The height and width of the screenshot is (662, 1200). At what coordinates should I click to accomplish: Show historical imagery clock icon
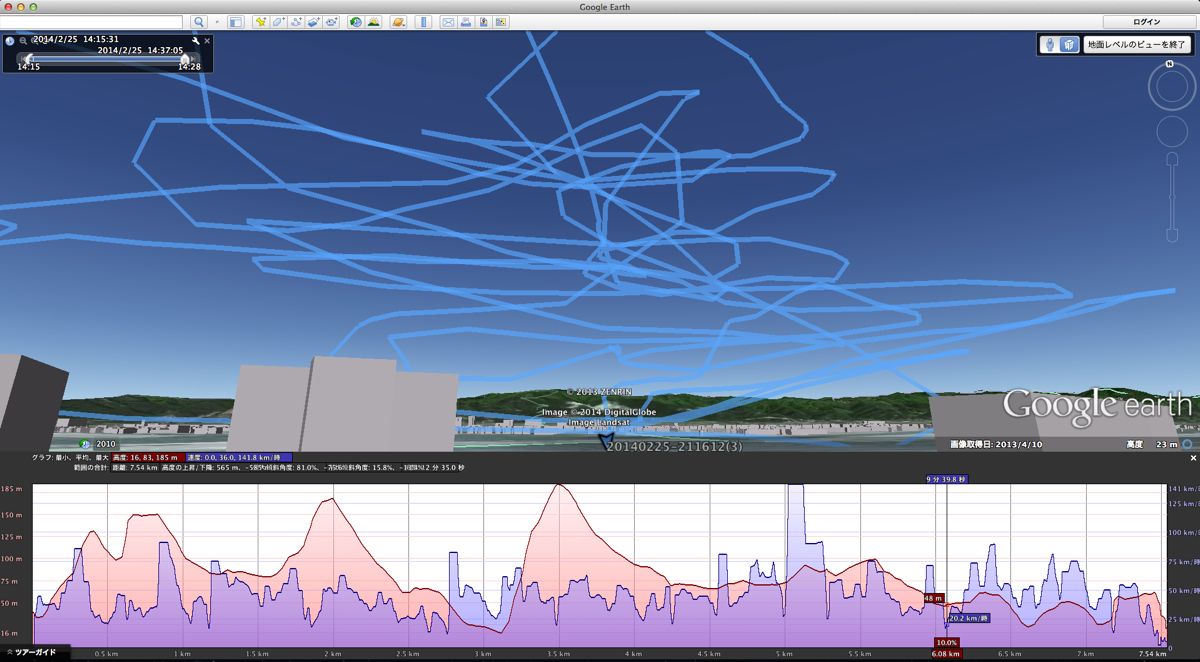coord(356,22)
